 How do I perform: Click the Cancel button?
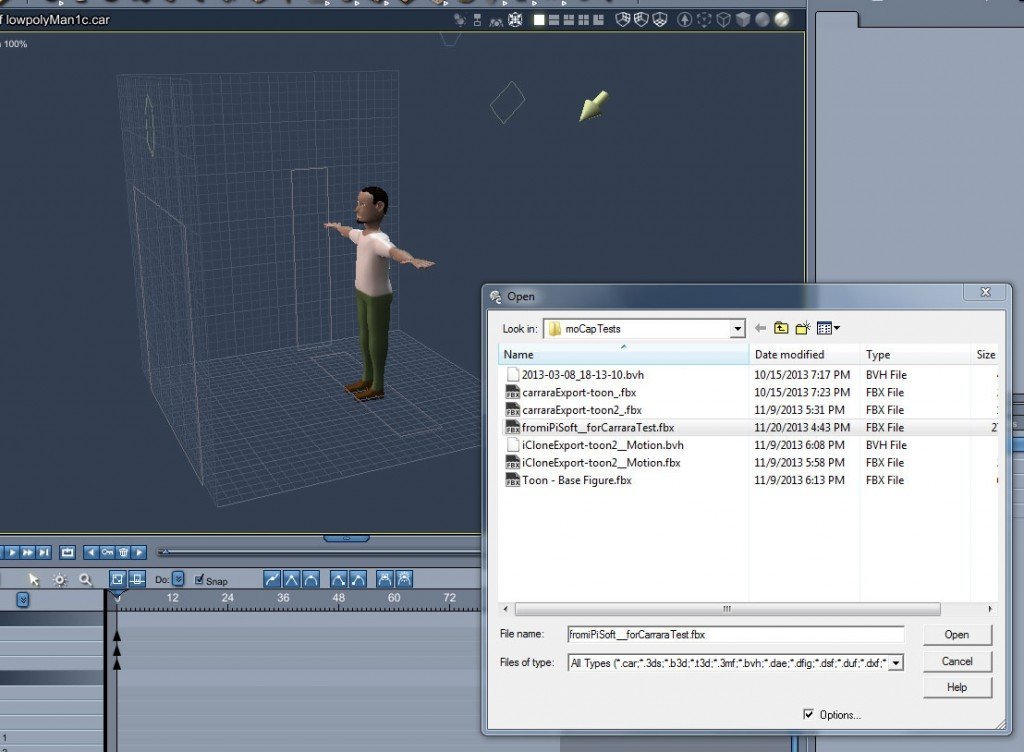coord(957,661)
